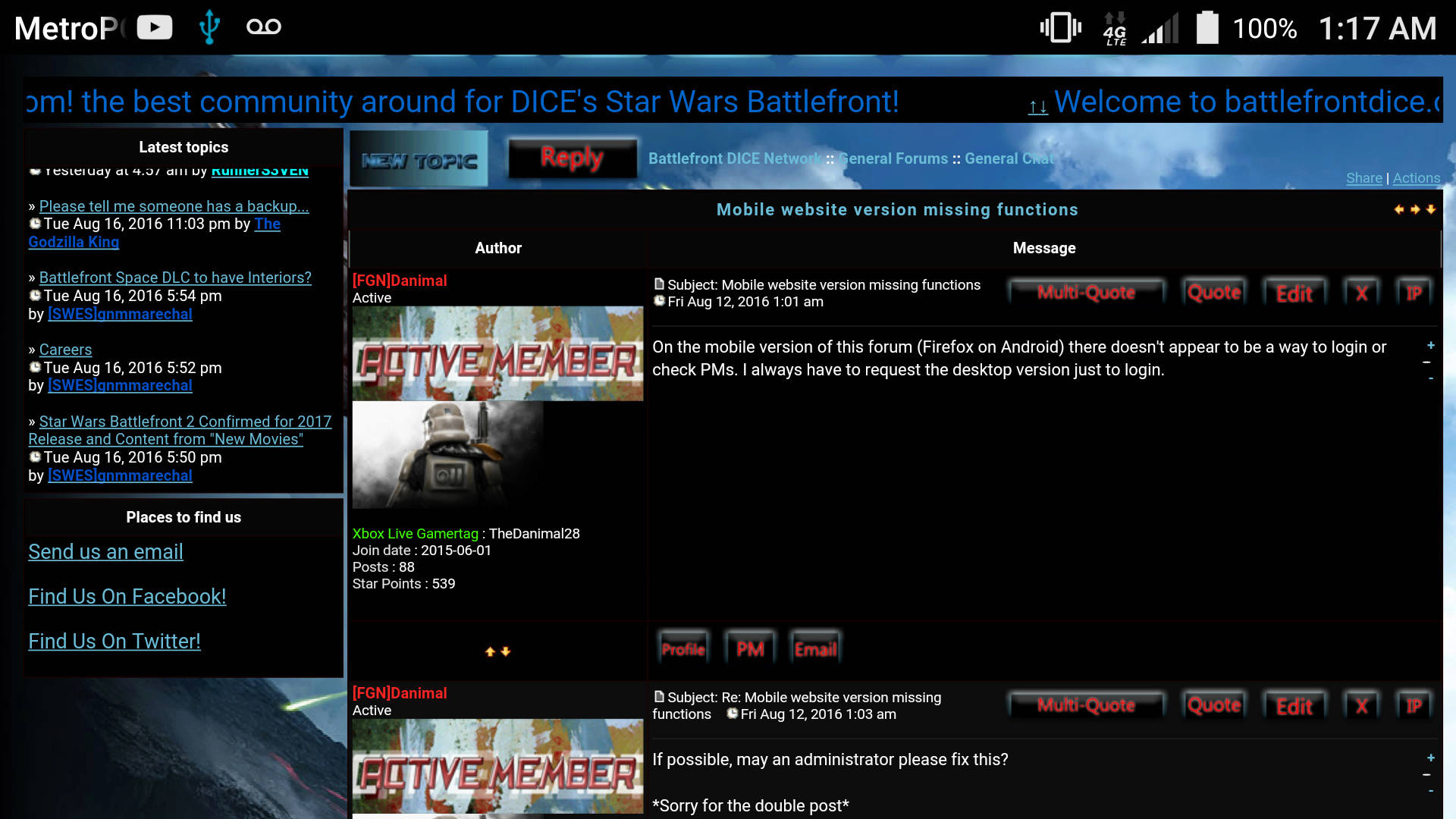Select the Battlefront DICE Network menu item

[733, 158]
